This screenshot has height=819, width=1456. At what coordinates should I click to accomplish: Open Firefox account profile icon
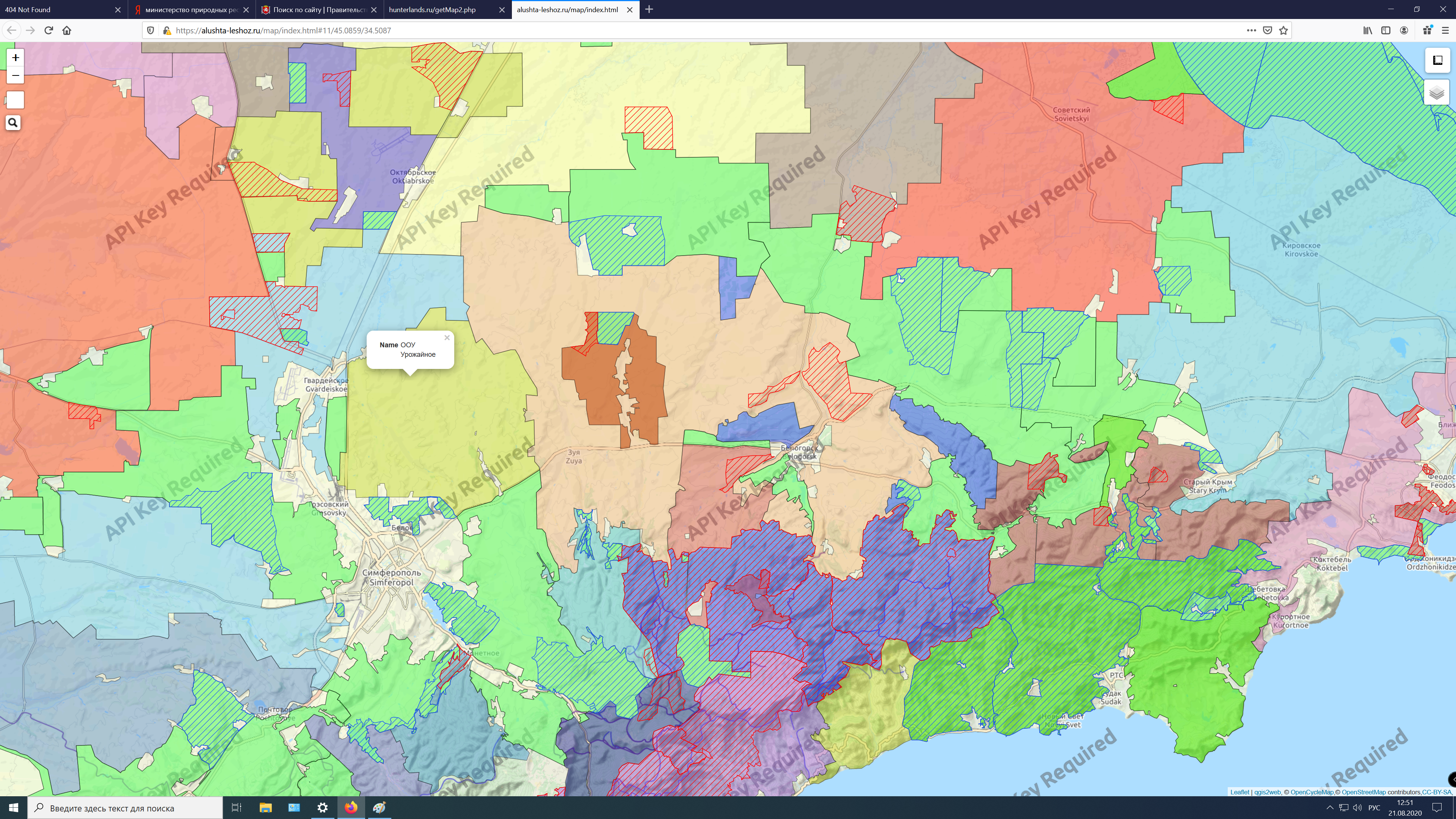(1403, 30)
